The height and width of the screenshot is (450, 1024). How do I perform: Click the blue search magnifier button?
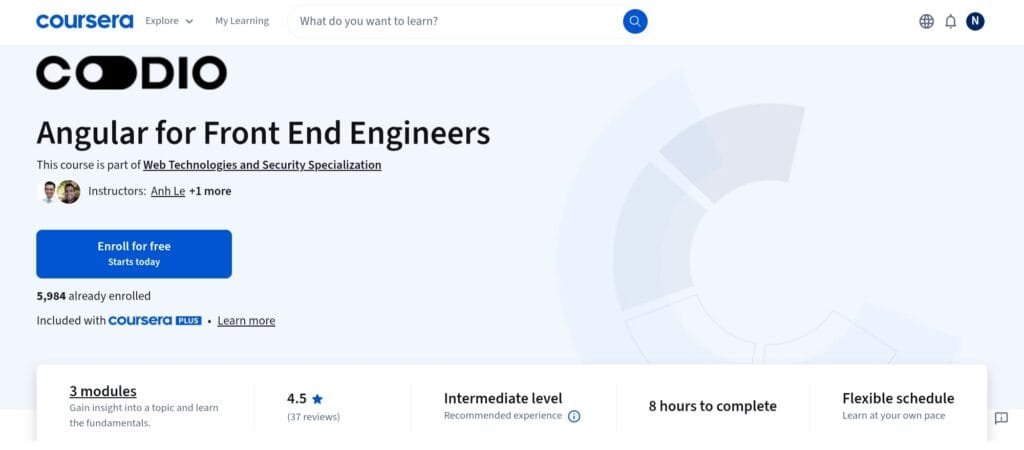(x=635, y=21)
